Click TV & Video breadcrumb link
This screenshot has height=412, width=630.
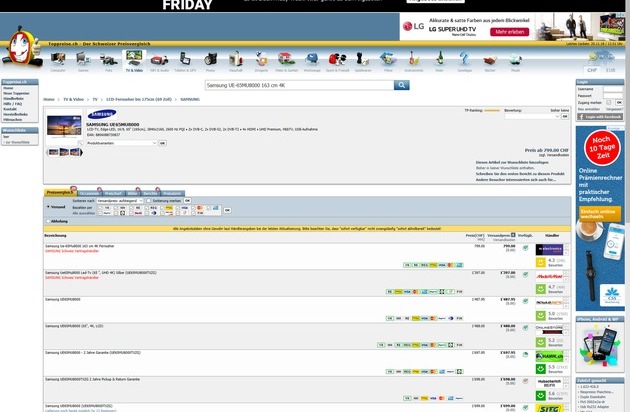(x=74, y=99)
